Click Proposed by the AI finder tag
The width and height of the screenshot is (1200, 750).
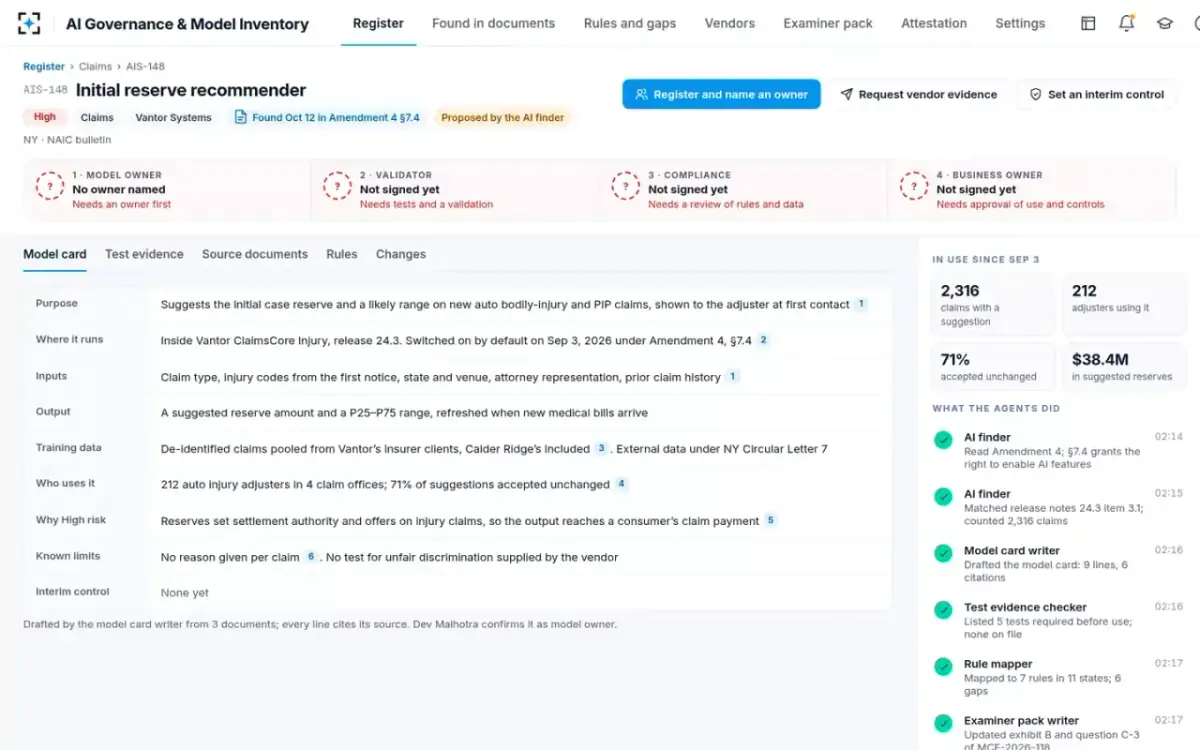click(502, 117)
